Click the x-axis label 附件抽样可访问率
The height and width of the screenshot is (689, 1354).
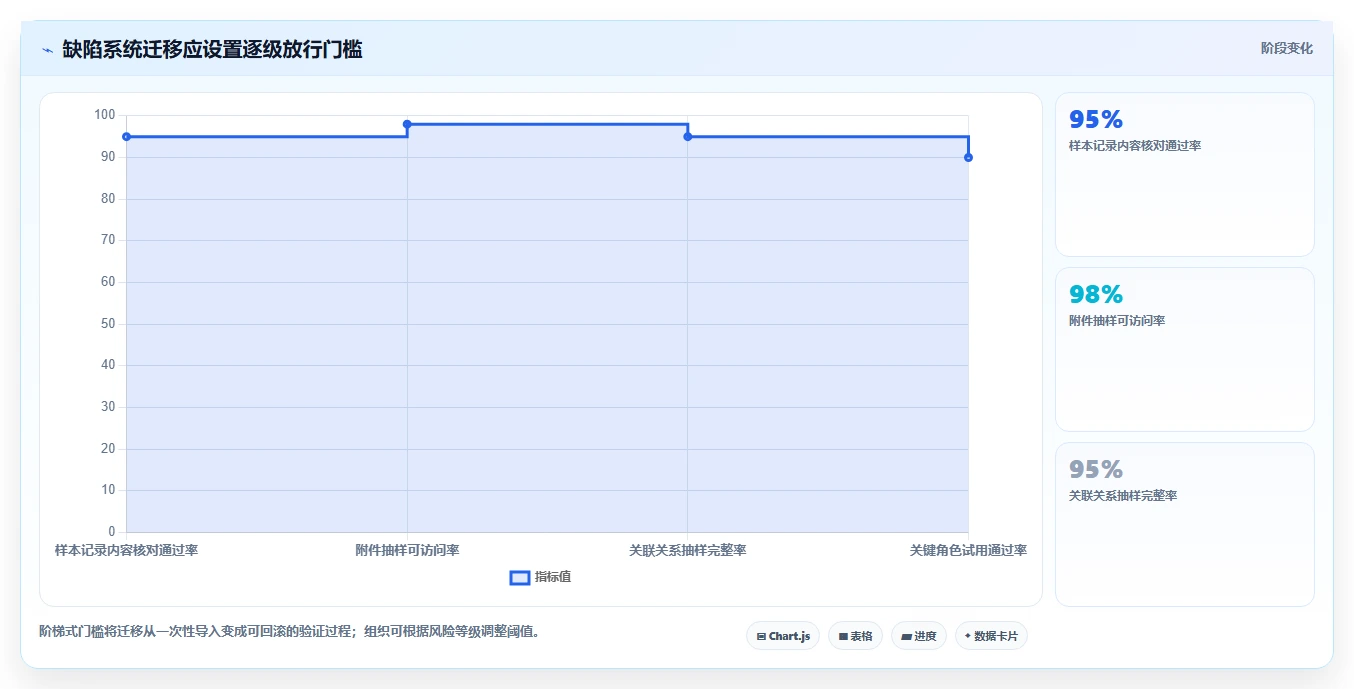click(407, 550)
